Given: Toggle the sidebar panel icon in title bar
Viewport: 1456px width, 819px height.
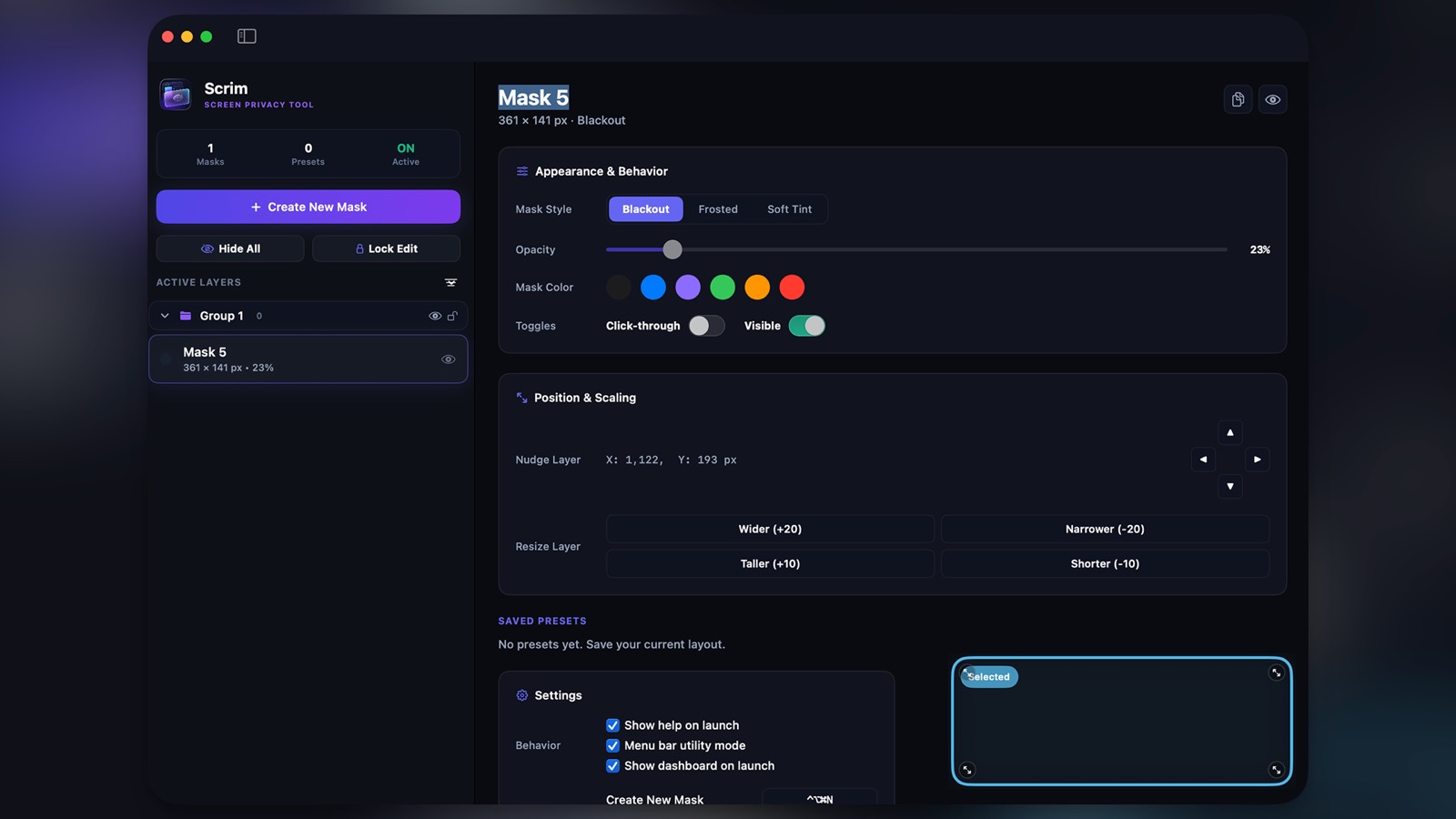Looking at the screenshot, I should (x=247, y=36).
